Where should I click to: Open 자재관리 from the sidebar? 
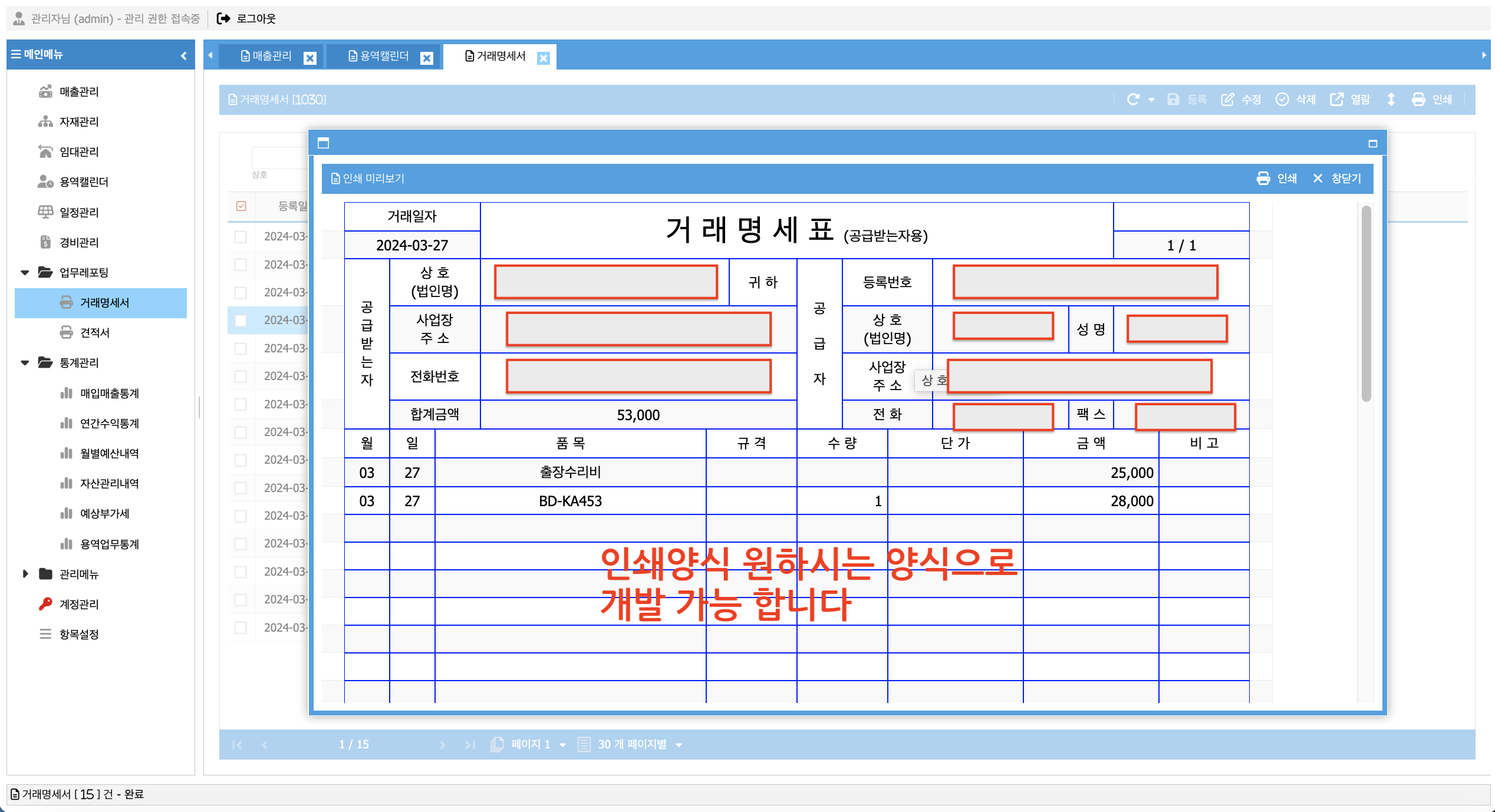(78, 121)
